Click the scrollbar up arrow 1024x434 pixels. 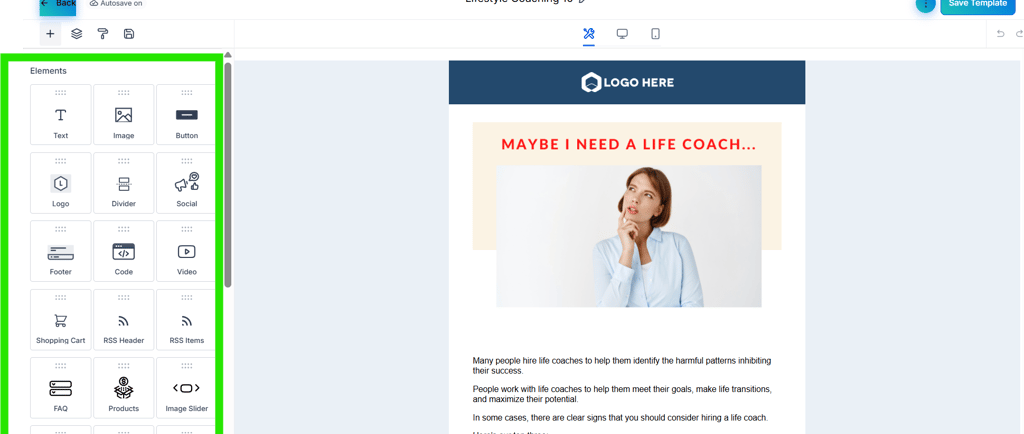click(x=228, y=55)
